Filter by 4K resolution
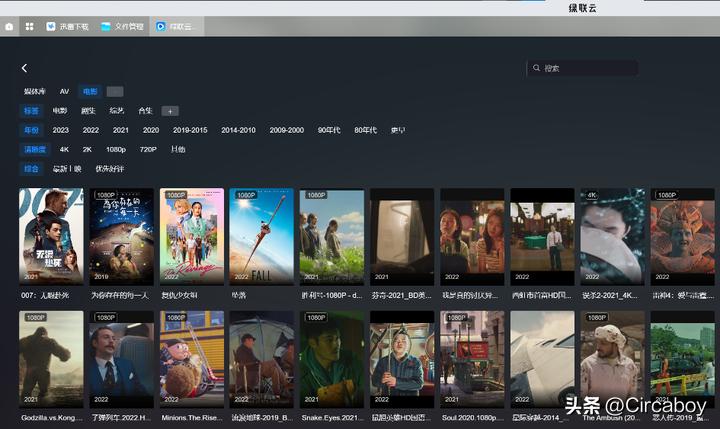 (x=64, y=149)
